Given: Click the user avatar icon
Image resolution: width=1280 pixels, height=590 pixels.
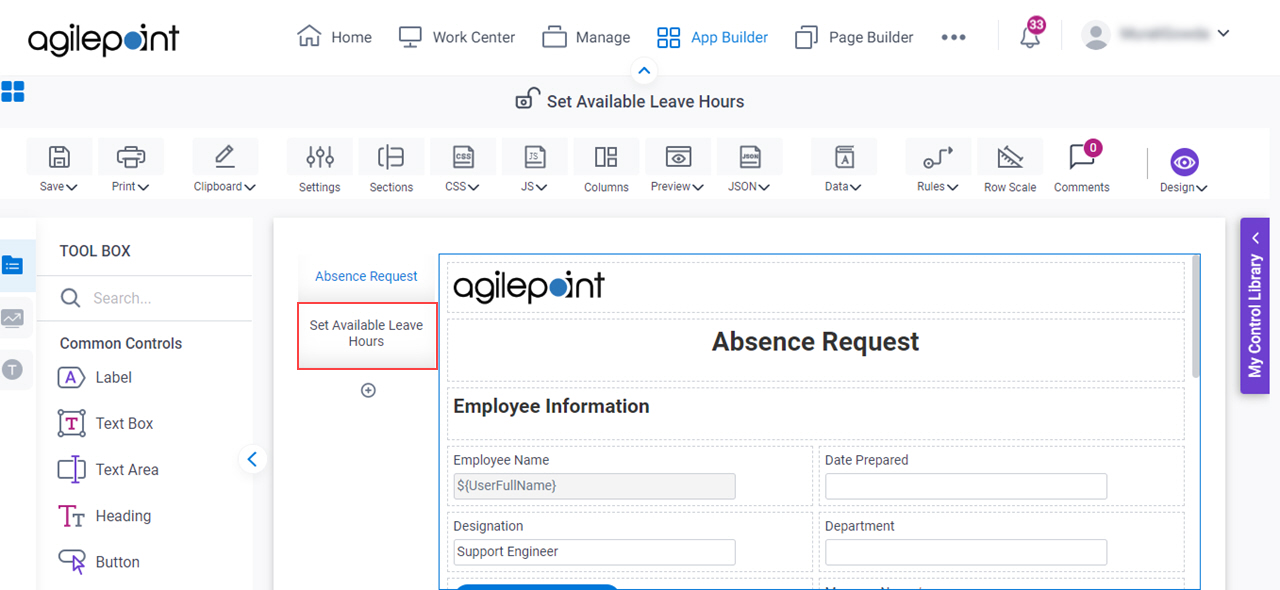Looking at the screenshot, I should click(1096, 35).
